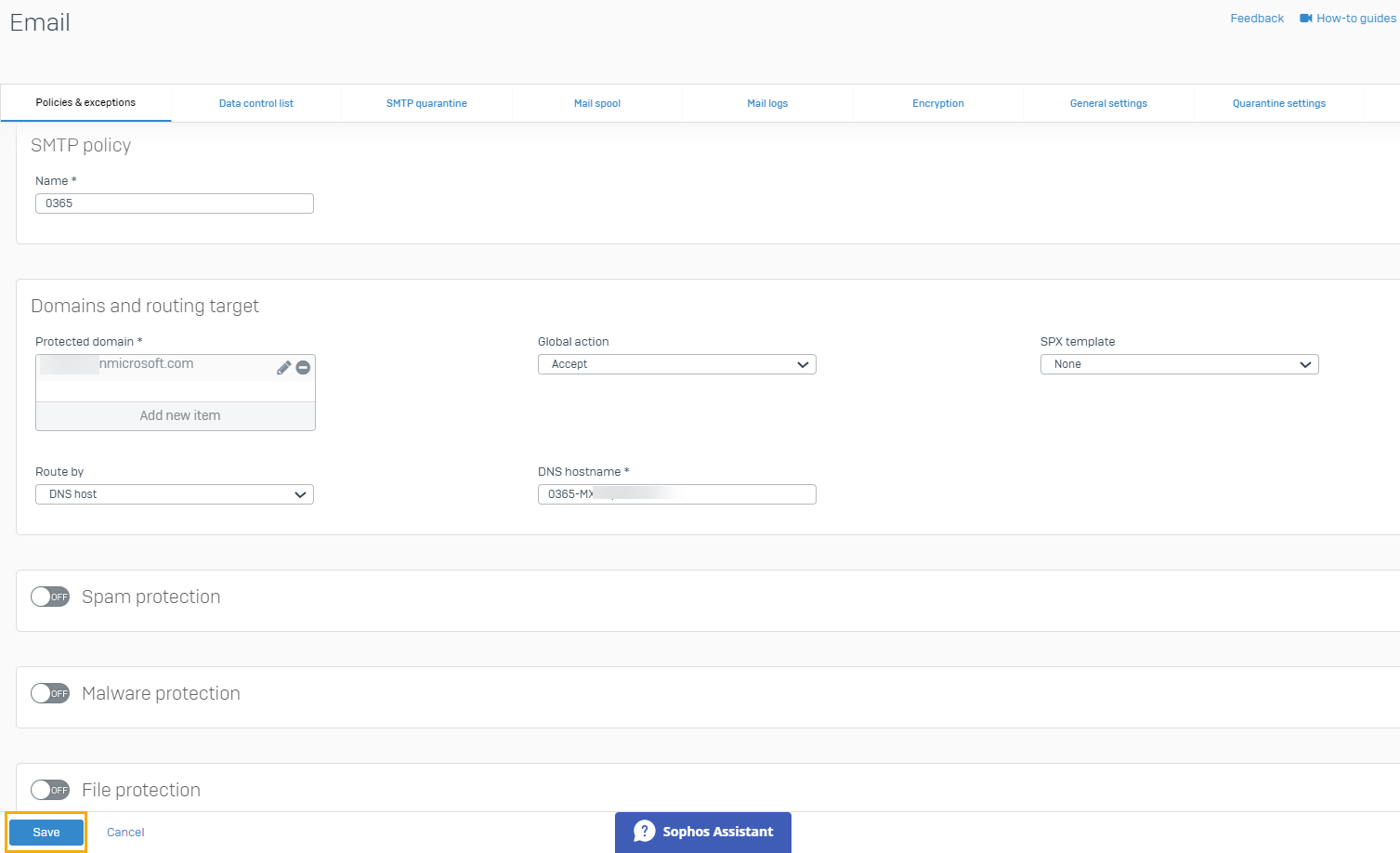Click the video icon next to How-to guides
This screenshot has height=853, width=1400.
click(x=1308, y=18)
